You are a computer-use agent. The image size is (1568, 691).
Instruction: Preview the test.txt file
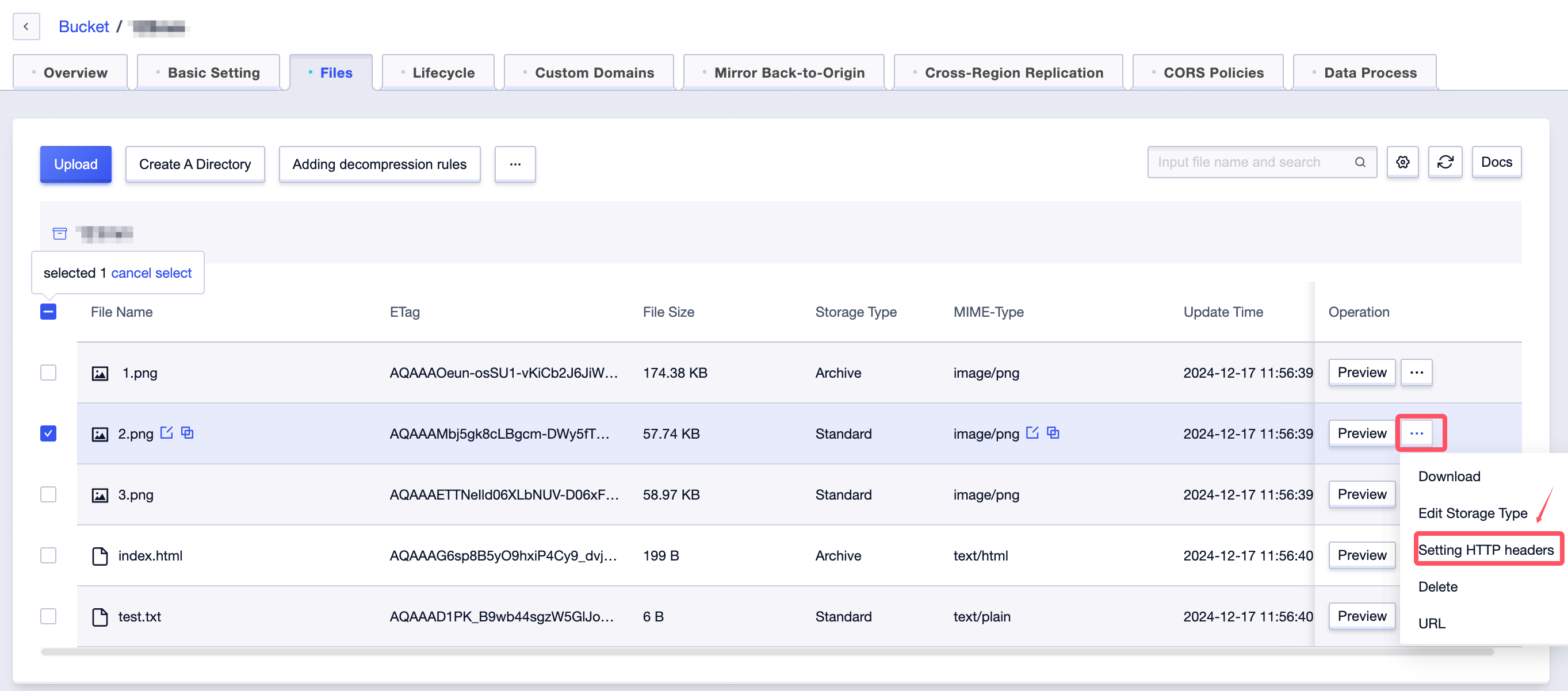[1362, 616]
